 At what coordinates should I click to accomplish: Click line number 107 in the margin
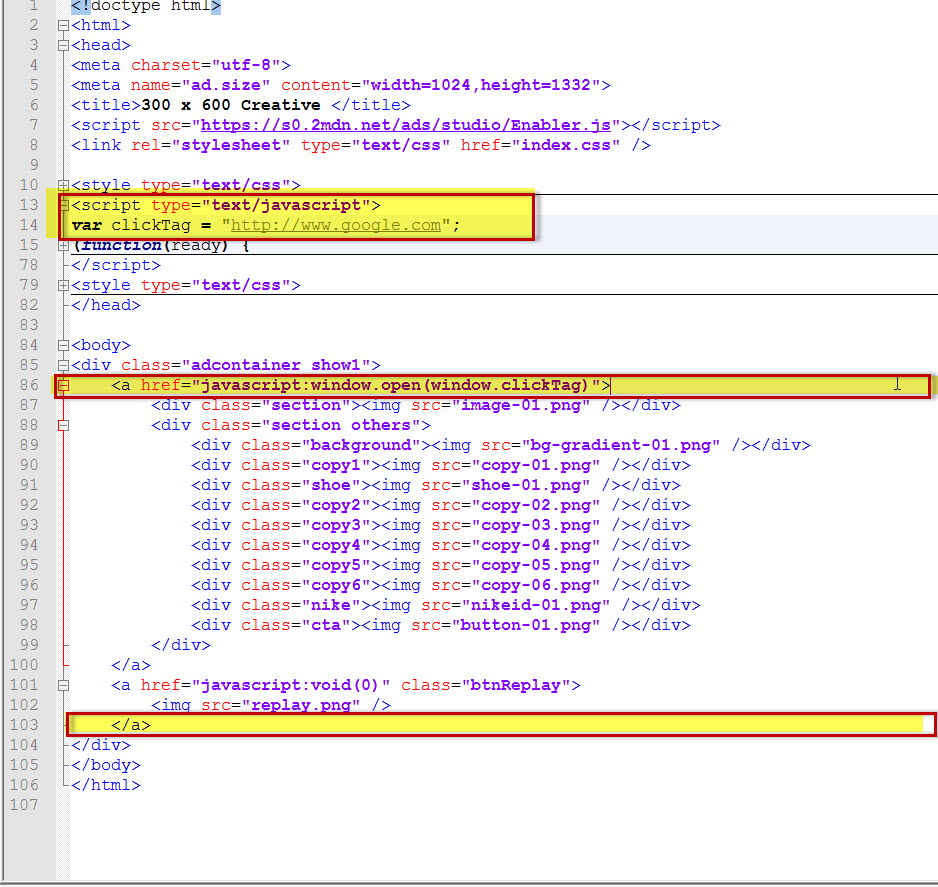[x=24, y=805]
